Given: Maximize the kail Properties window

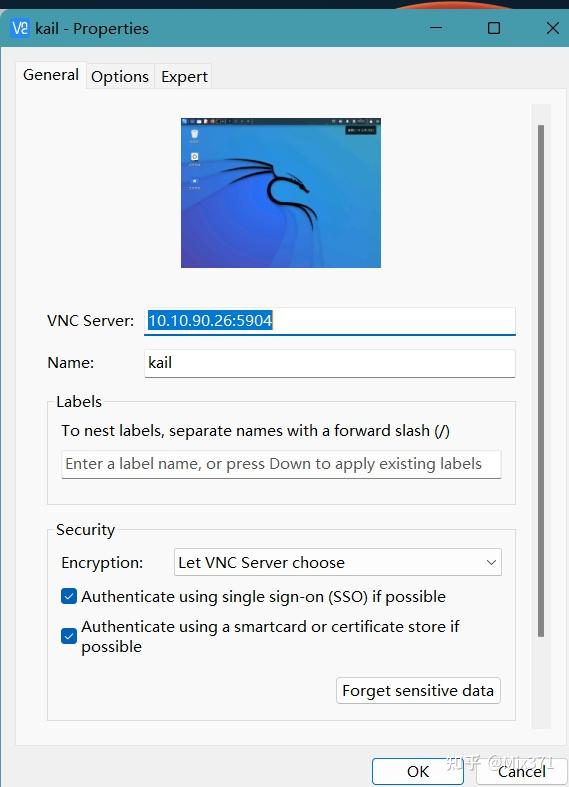Looking at the screenshot, I should click(x=494, y=28).
